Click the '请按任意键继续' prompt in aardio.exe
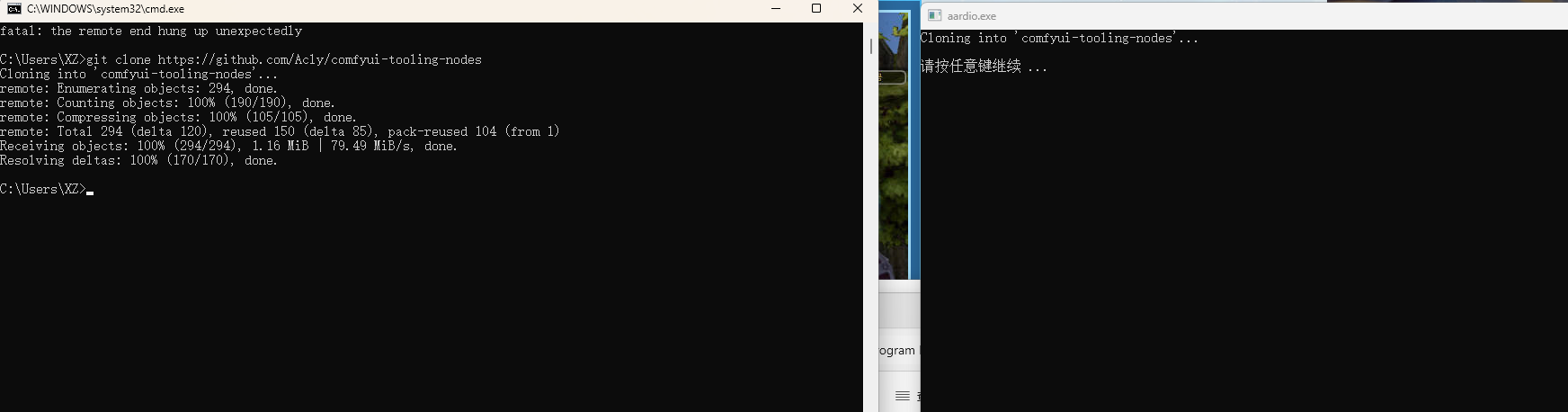The height and width of the screenshot is (412, 1568). tap(984, 67)
